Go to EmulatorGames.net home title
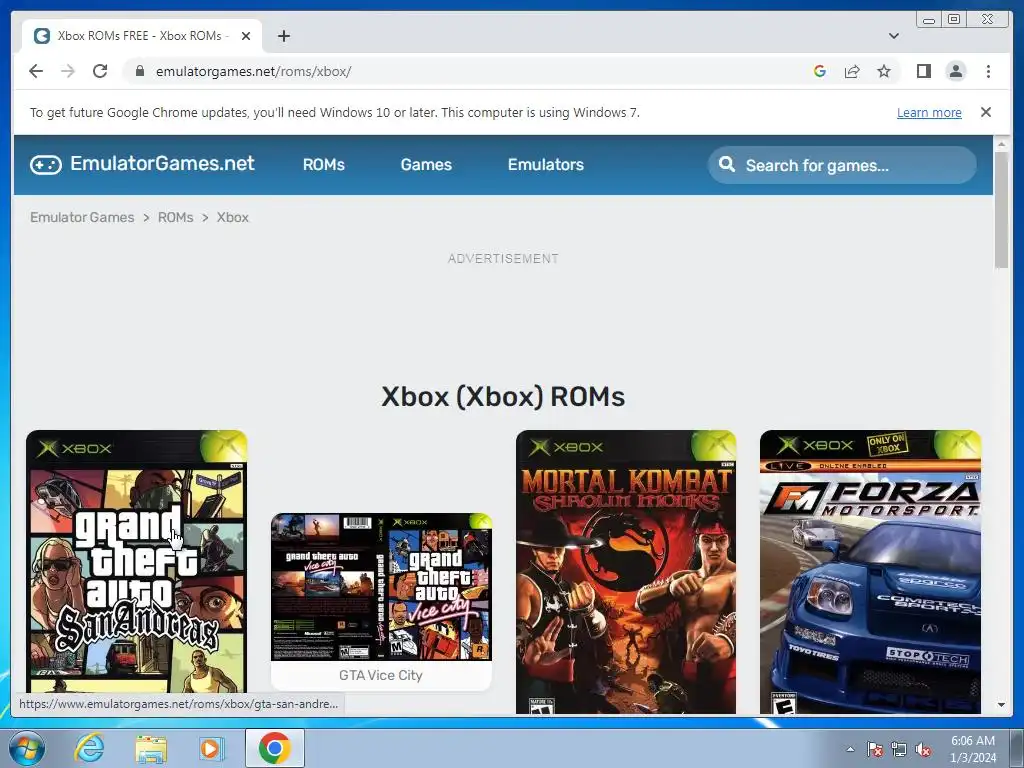The image size is (1024, 768). pyautogui.click(x=162, y=163)
